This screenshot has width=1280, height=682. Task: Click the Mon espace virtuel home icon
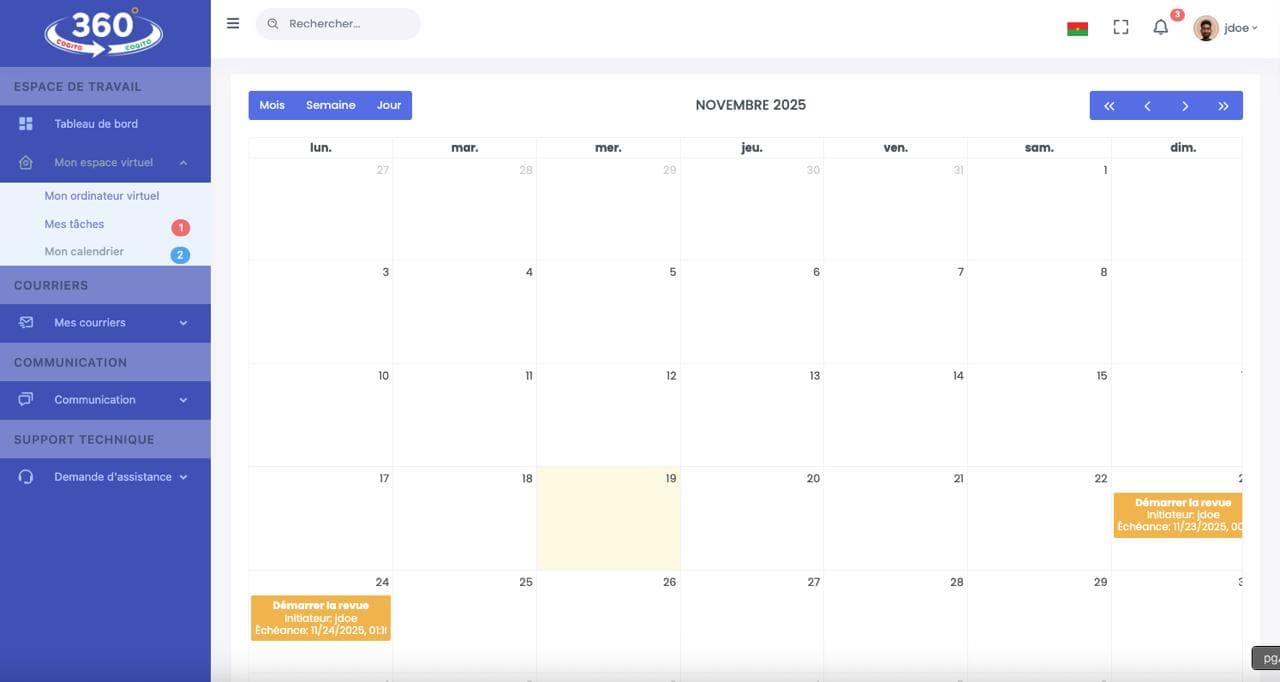(x=21, y=161)
